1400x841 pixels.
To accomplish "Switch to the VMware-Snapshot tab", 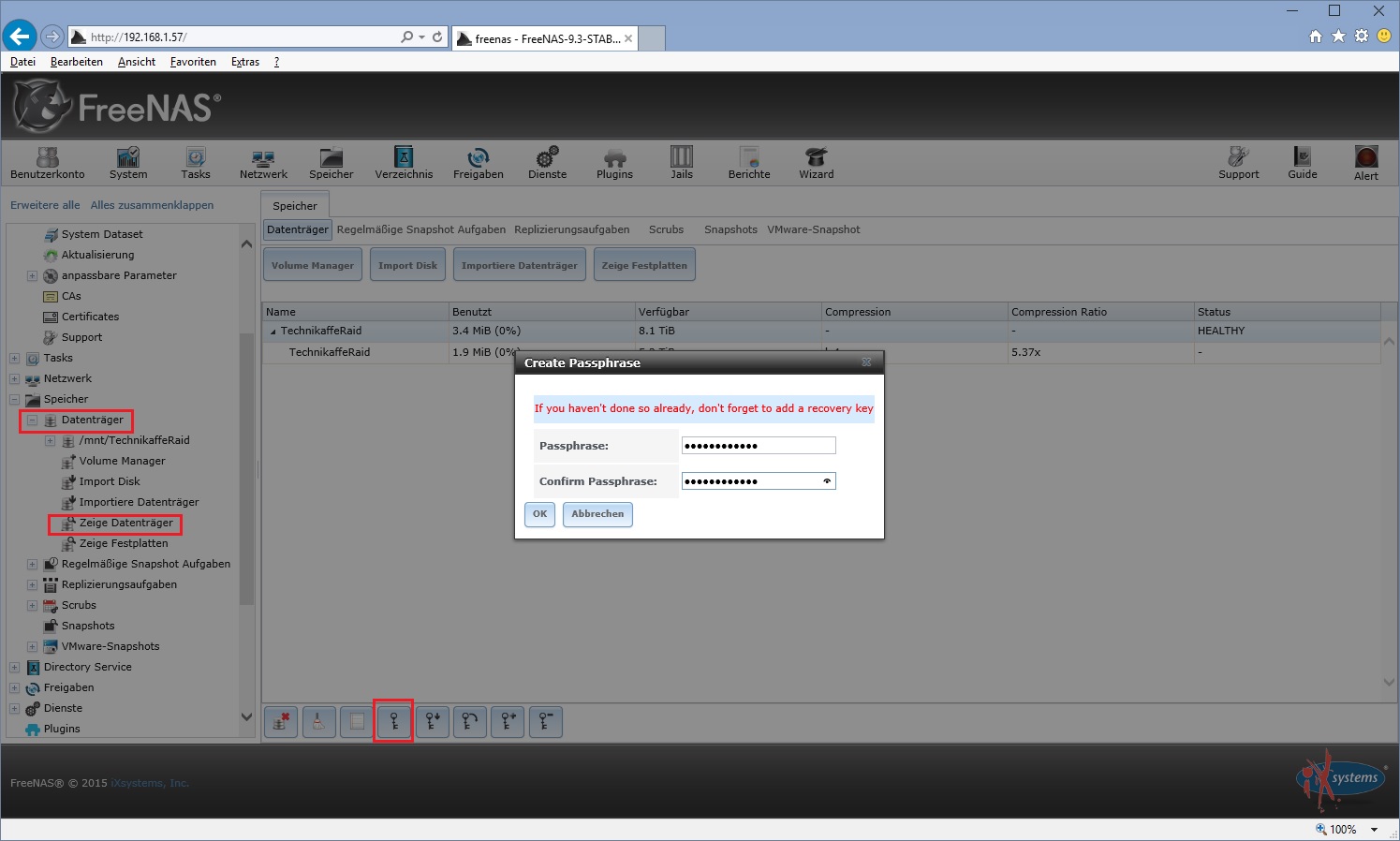I will (x=813, y=229).
